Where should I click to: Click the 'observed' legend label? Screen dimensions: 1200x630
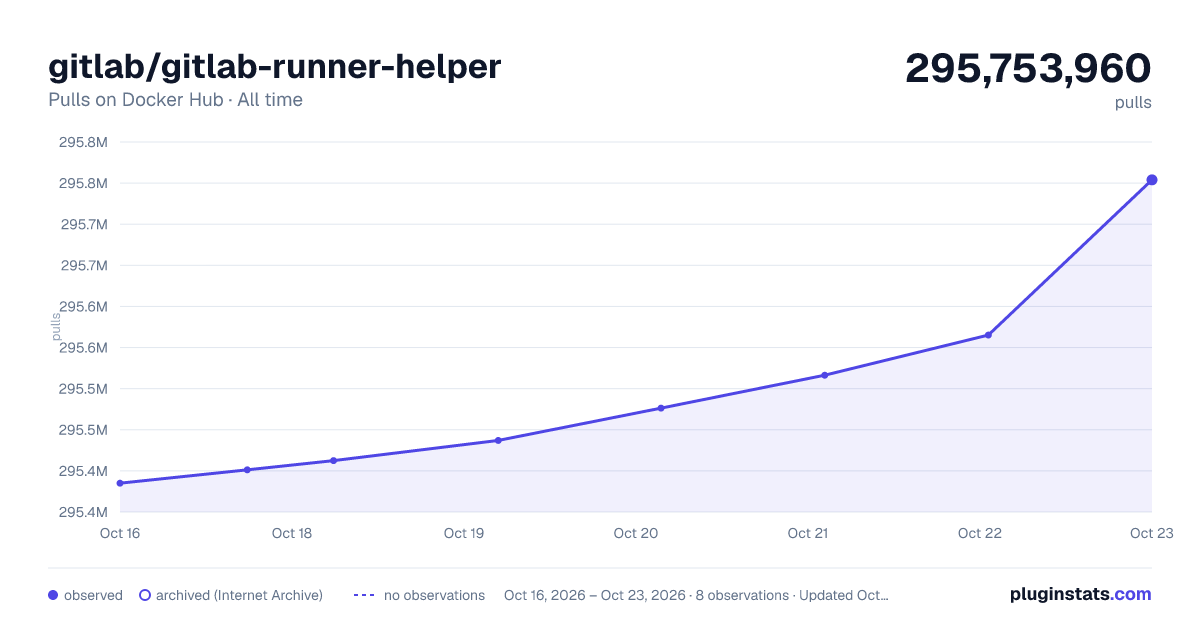click(x=93, y=595)
